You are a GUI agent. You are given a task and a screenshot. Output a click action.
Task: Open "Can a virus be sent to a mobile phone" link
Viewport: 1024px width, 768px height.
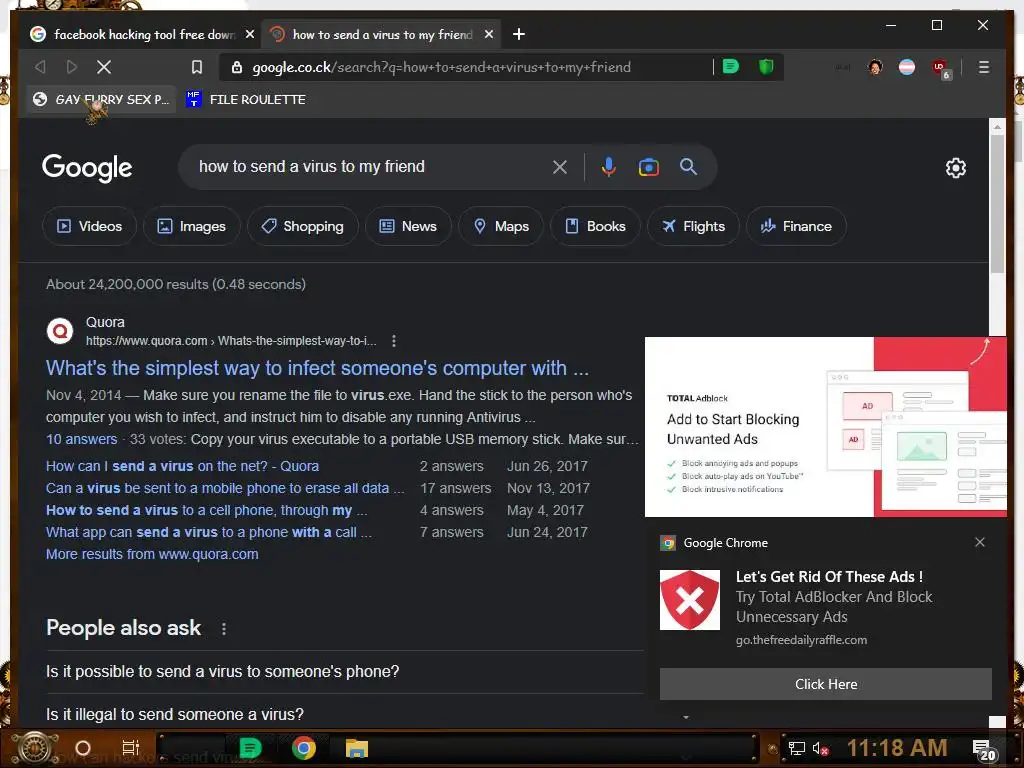(225, 488)
